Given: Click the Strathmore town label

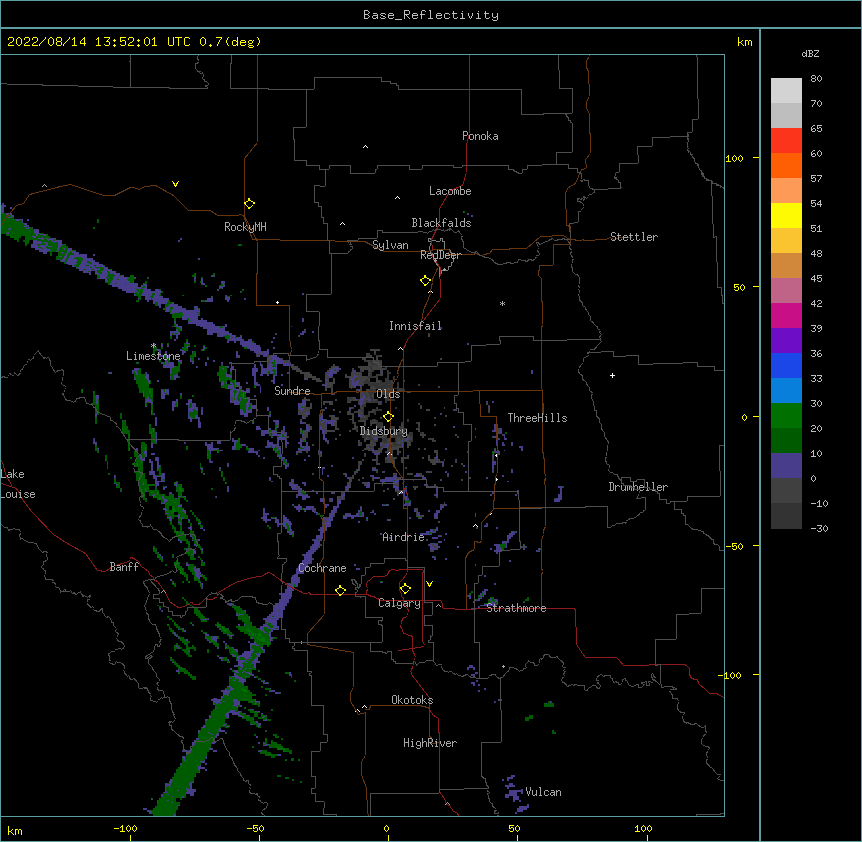Looking at the screenshot, I should pyautogui.click(x=516, y=608).
